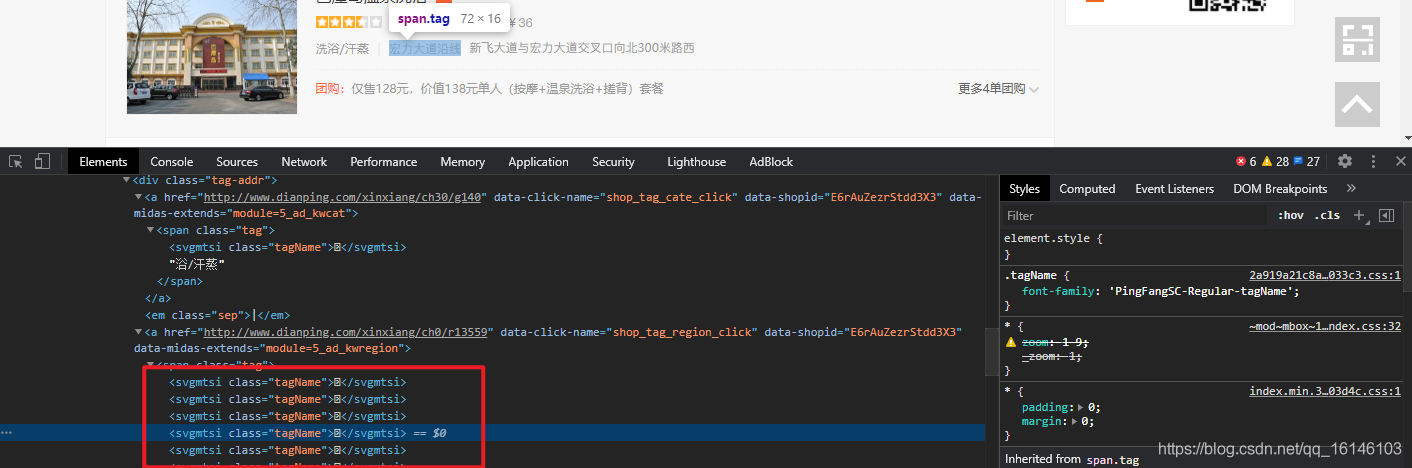The width and height of the screenshot is (1412, 468).
Task: Open the DevTools three-dot customize menu
Action: click(x=1373, y=161)
